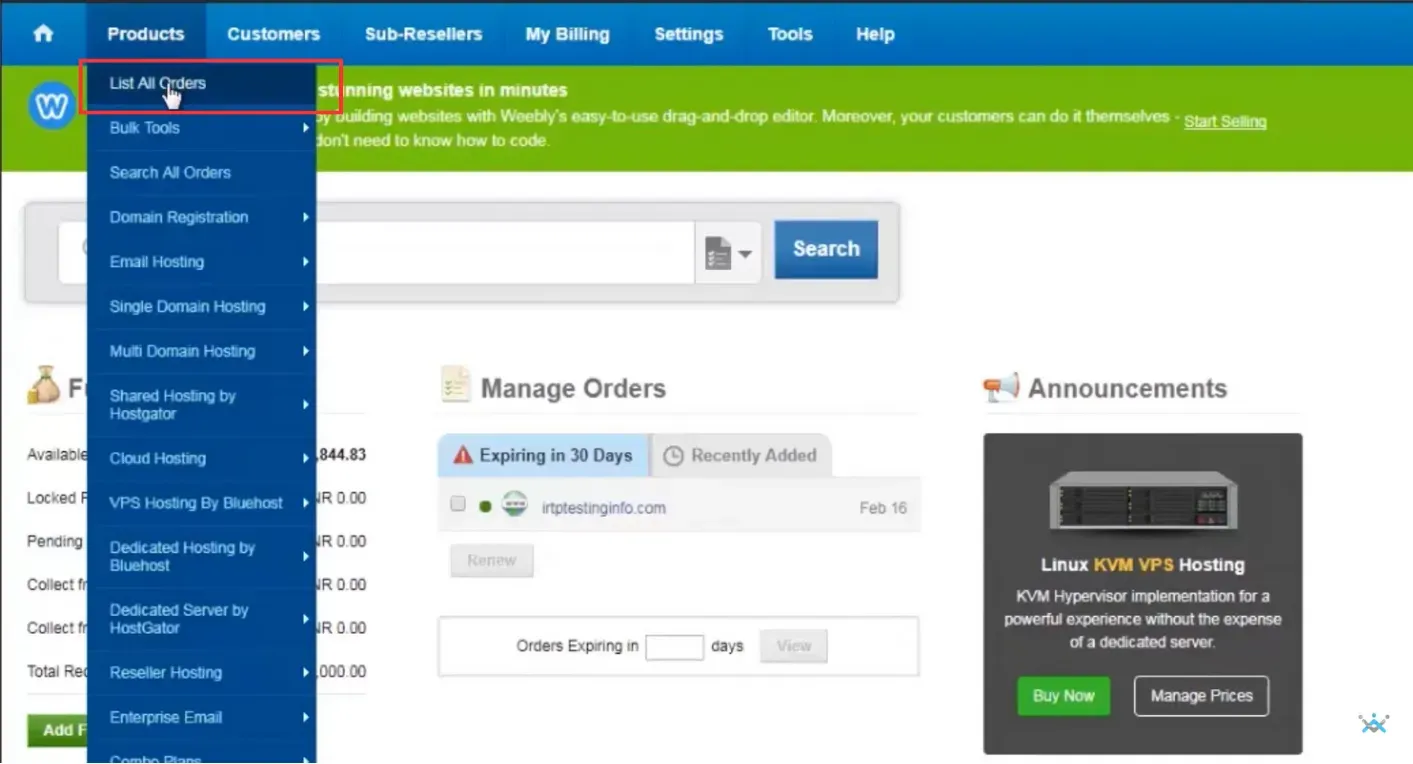
Task: Open the My Billing menu
Action: [567, 34]
